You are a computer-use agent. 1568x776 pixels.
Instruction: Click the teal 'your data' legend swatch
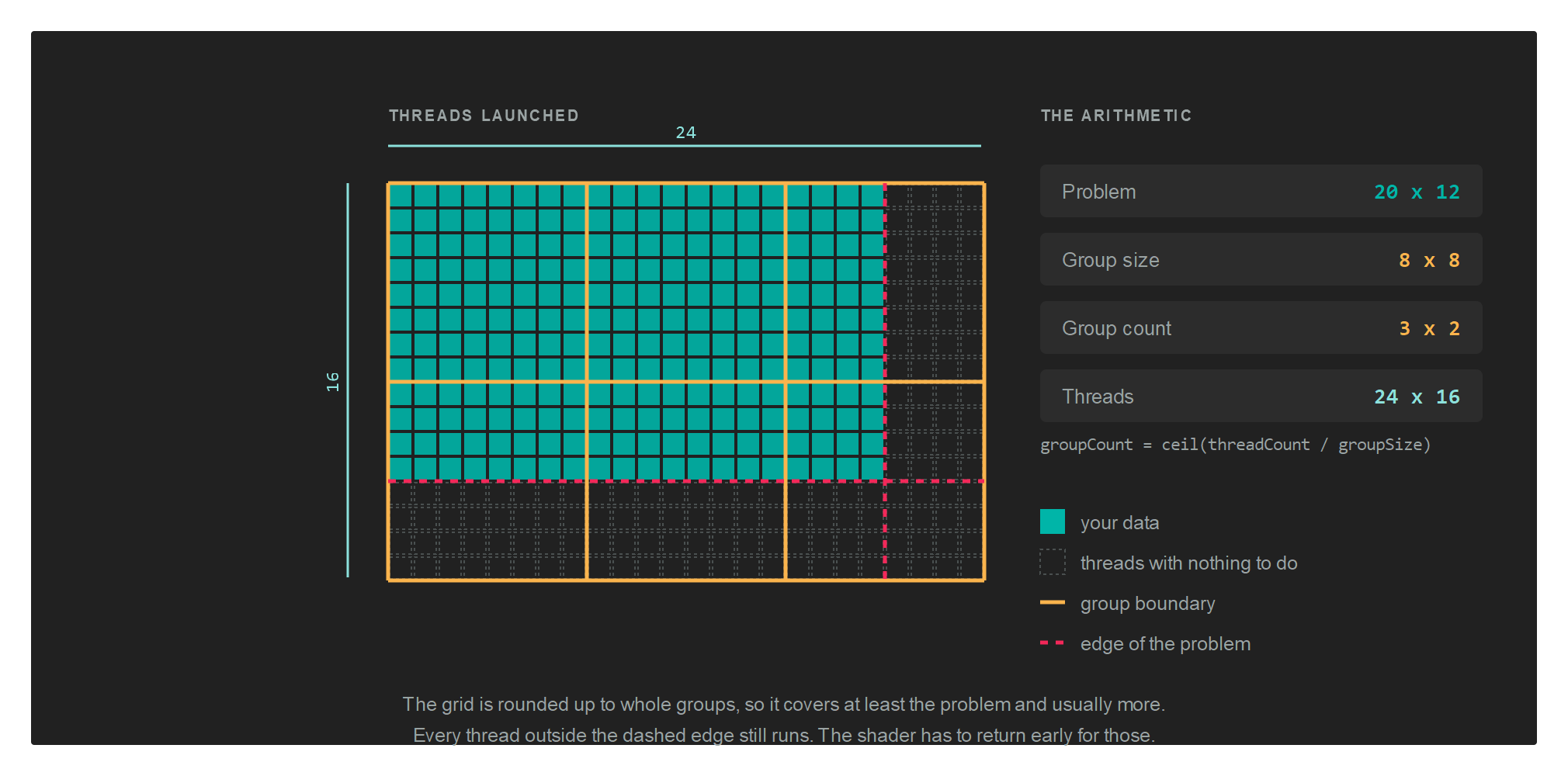click(1053, 521)
